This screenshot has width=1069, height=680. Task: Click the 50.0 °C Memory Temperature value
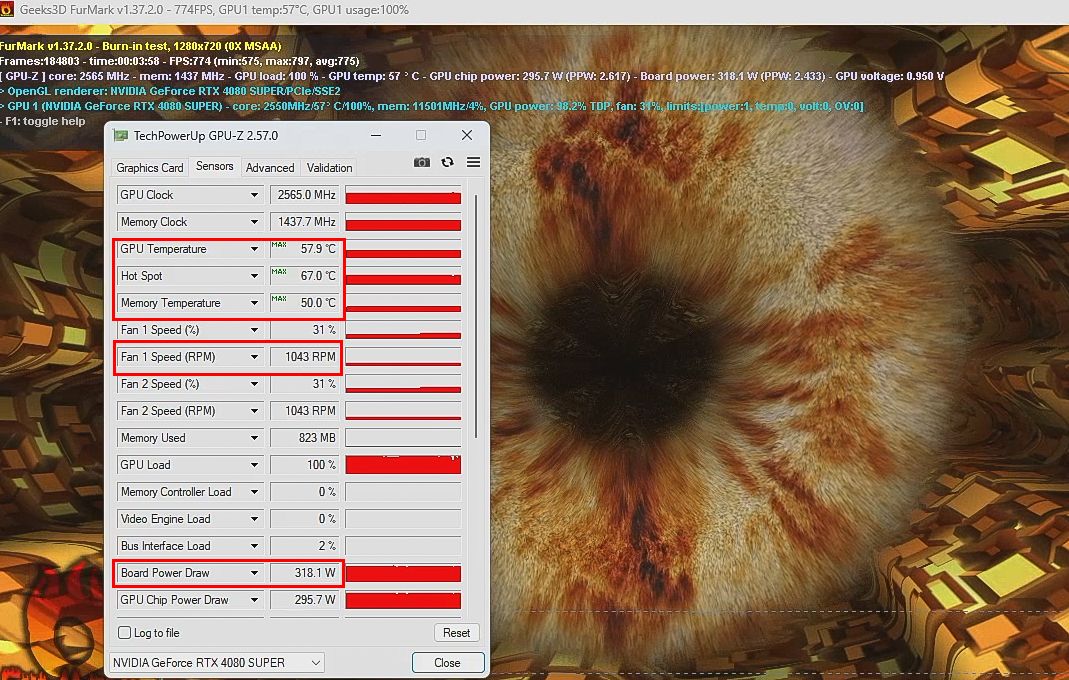pos(304,303)
